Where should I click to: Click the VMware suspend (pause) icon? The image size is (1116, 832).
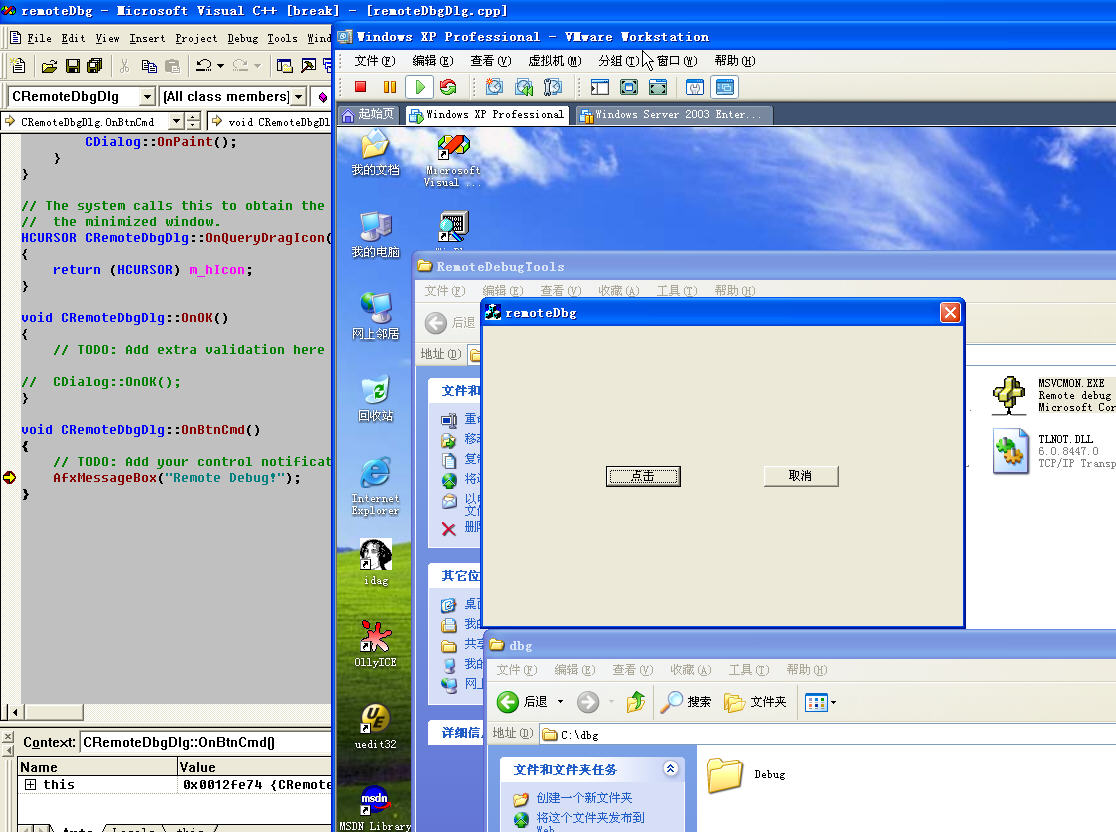389,87
